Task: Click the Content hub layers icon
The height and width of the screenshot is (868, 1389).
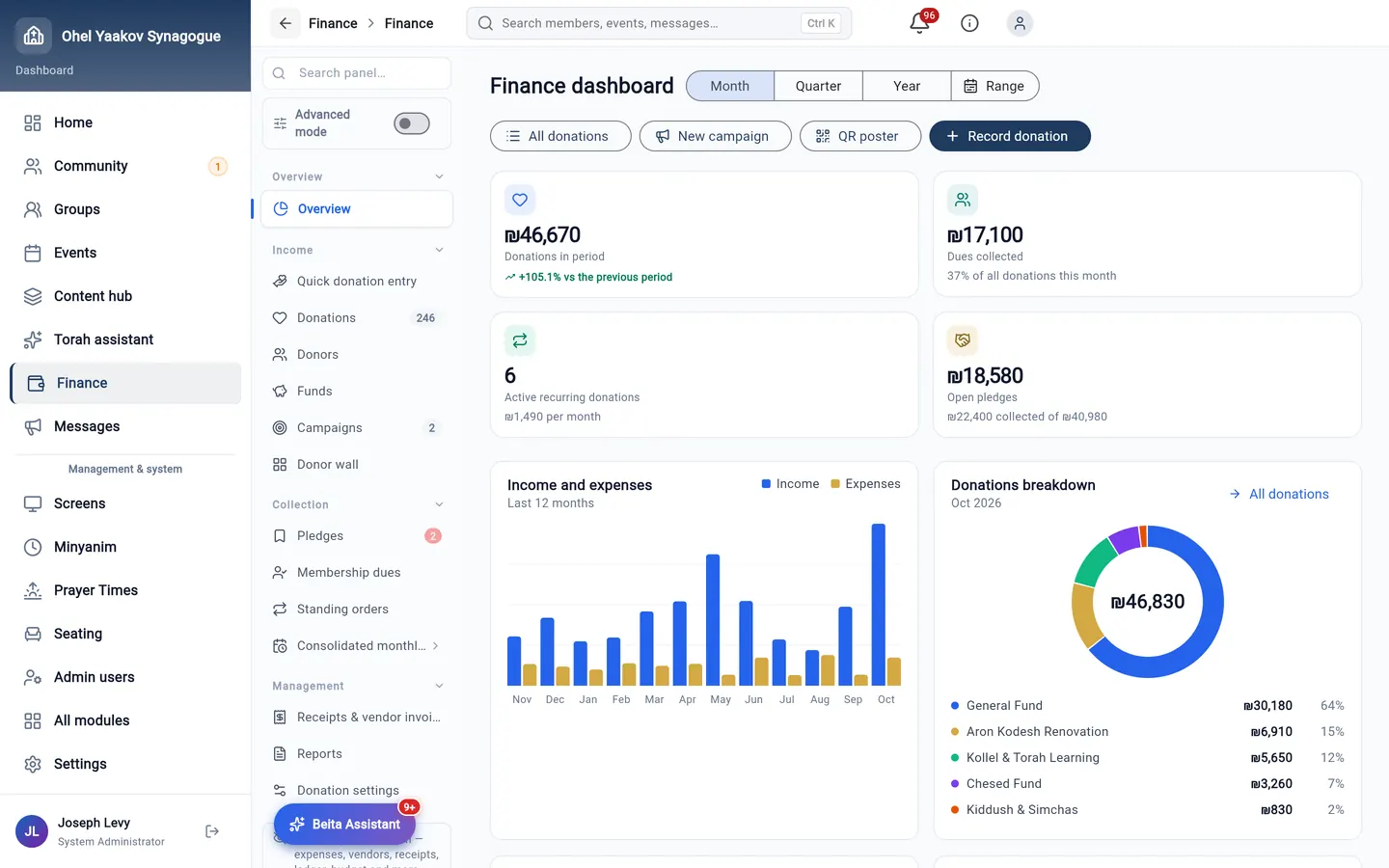Action: 33,296
